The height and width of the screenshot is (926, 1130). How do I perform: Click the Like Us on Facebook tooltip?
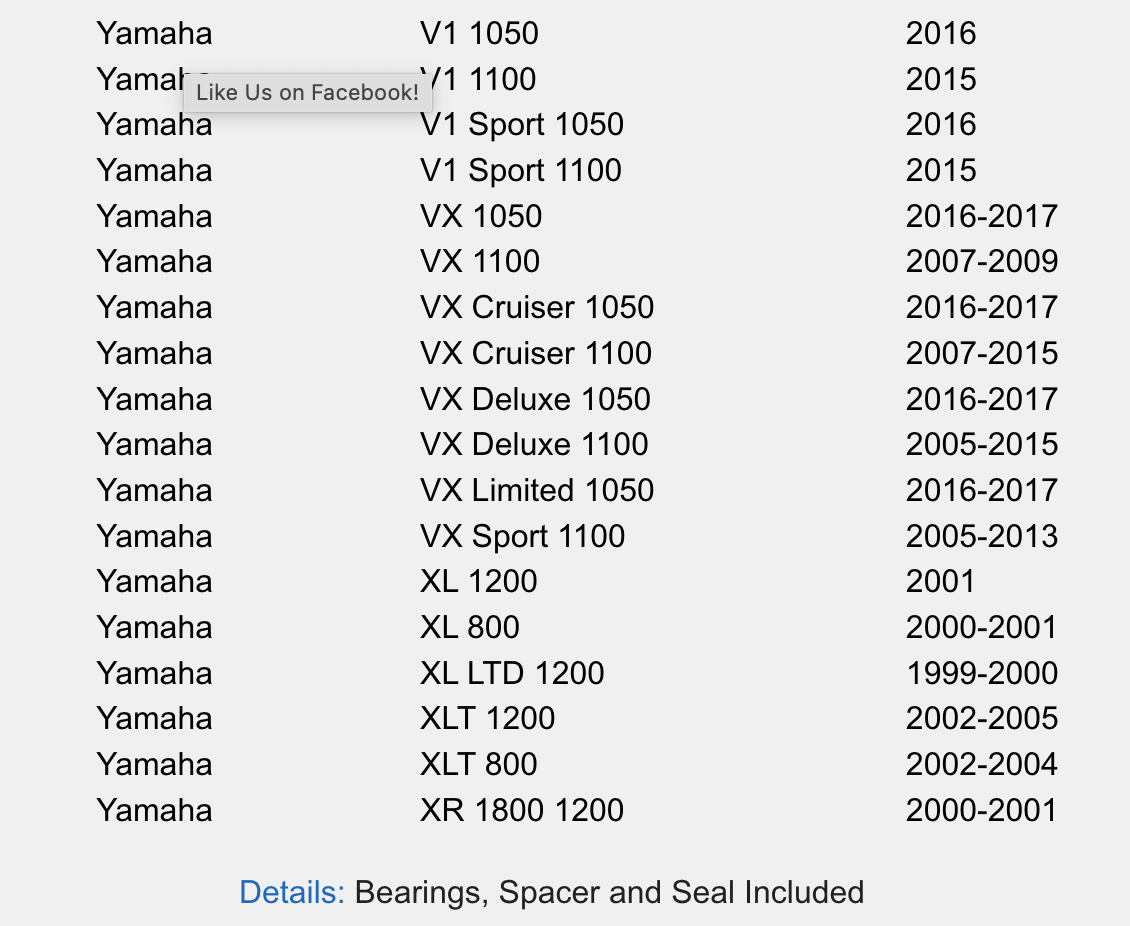pyautogui.click(x=308, y=92)
